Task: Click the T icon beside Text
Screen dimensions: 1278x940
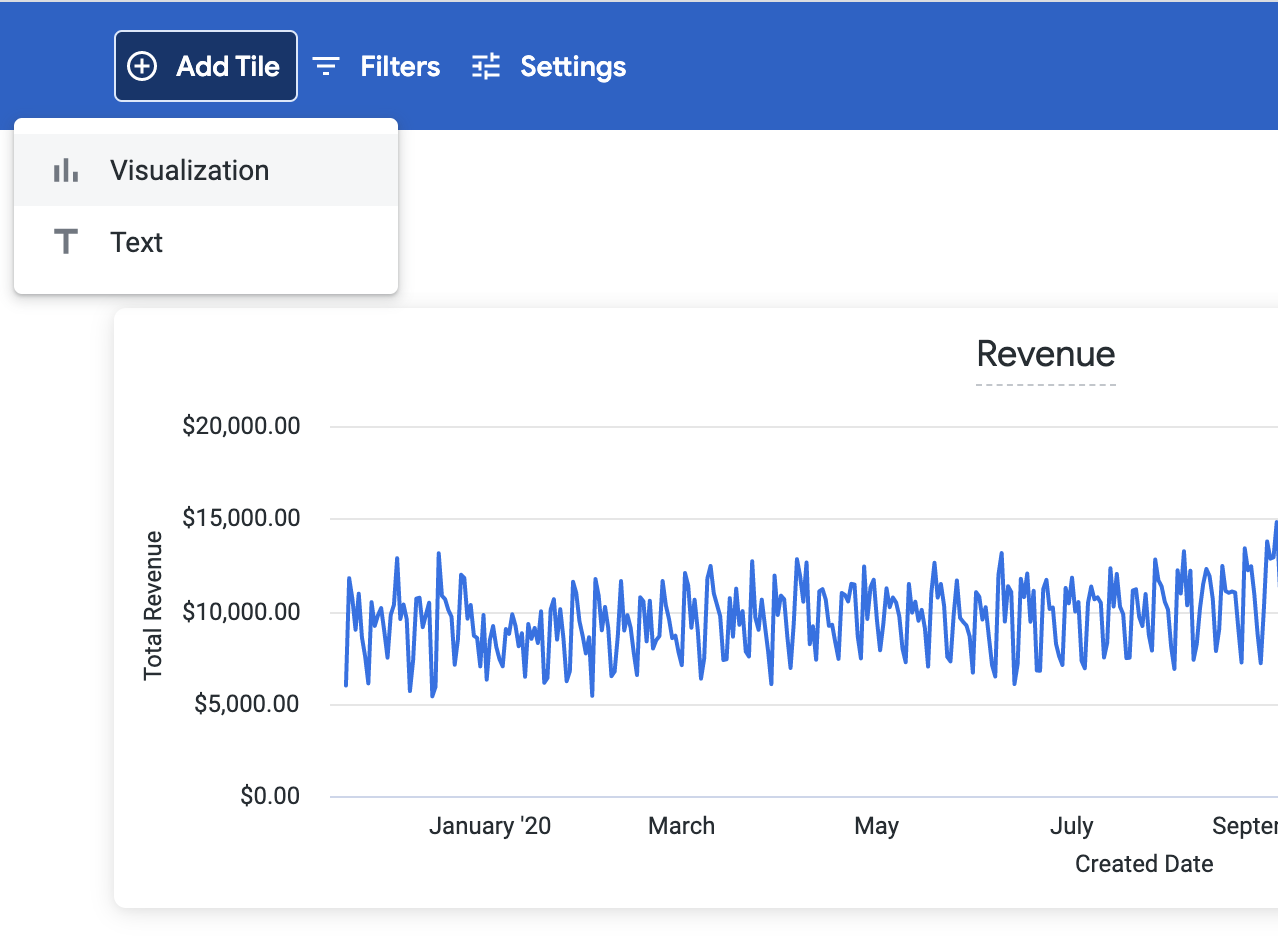Action: [66, 242]
